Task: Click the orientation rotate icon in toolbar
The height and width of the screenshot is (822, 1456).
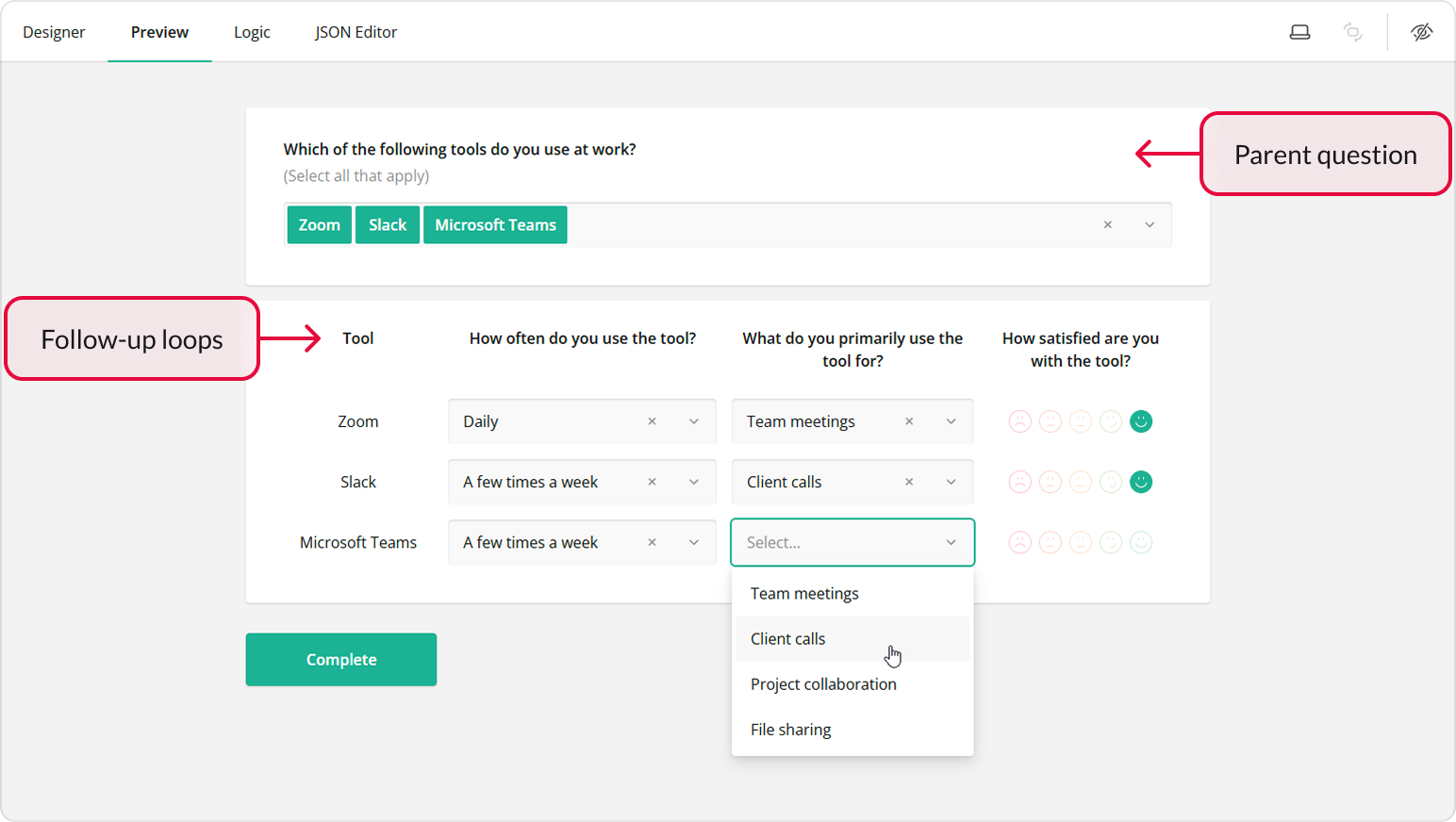Action: (1352, 32)
